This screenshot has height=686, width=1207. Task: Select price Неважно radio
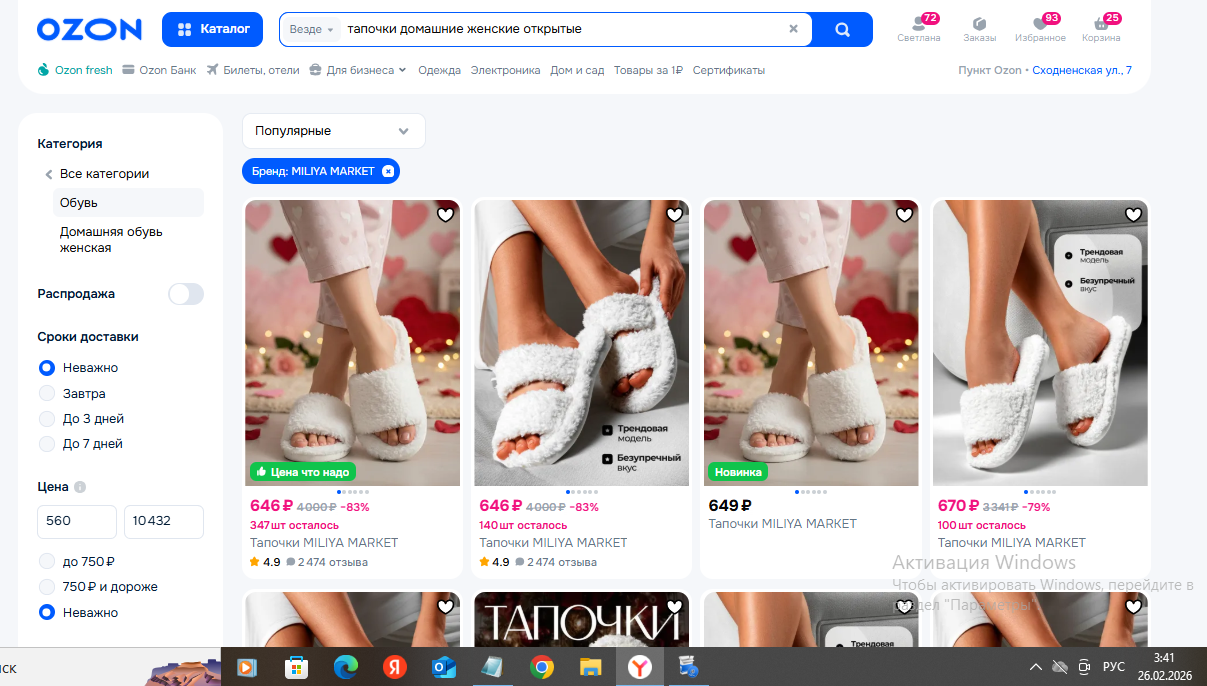[47, 612]
